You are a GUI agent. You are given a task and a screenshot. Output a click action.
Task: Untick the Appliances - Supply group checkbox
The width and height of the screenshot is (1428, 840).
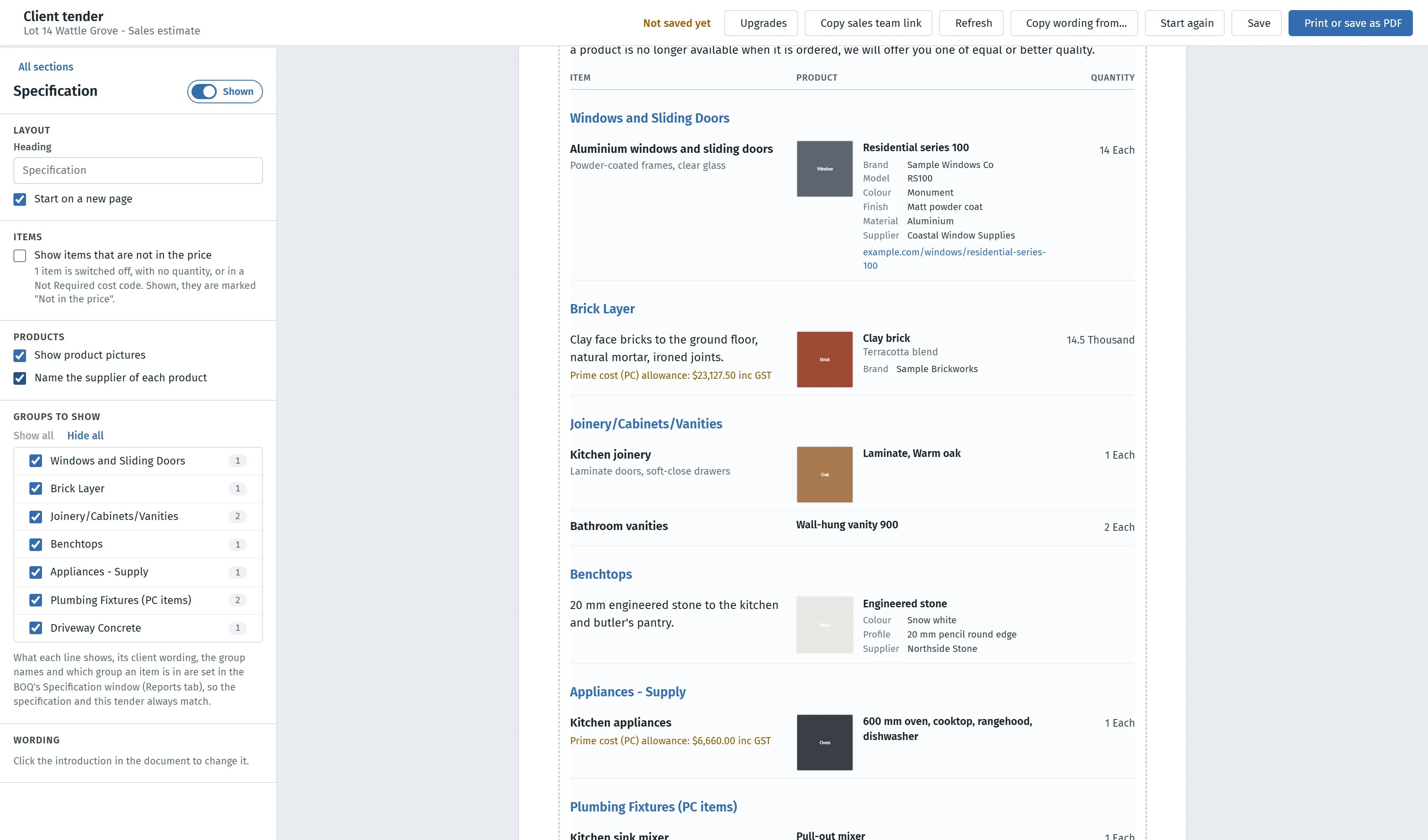36,572
